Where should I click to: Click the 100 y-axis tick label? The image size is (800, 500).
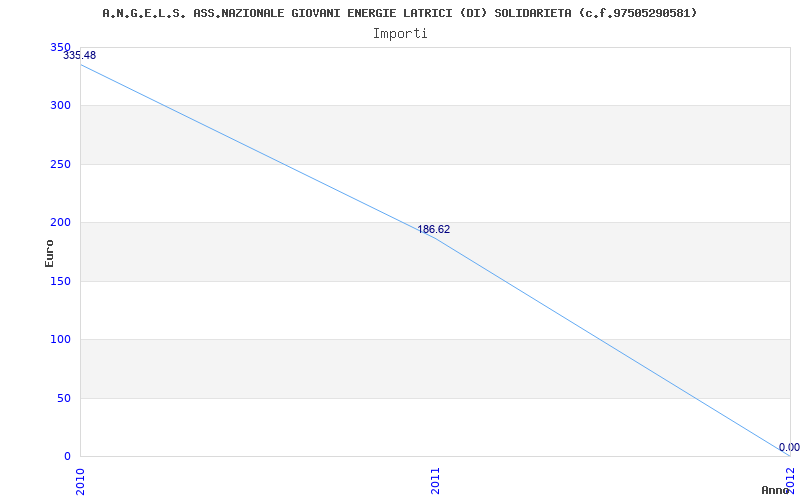tap(60, 339)
